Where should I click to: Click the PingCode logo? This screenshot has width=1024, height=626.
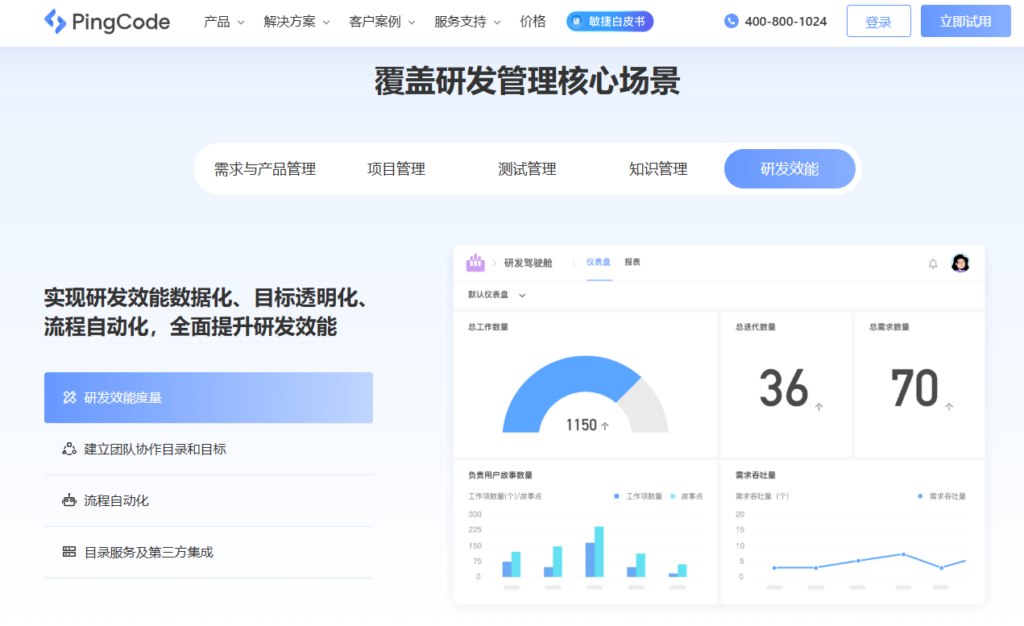[106, 22]
